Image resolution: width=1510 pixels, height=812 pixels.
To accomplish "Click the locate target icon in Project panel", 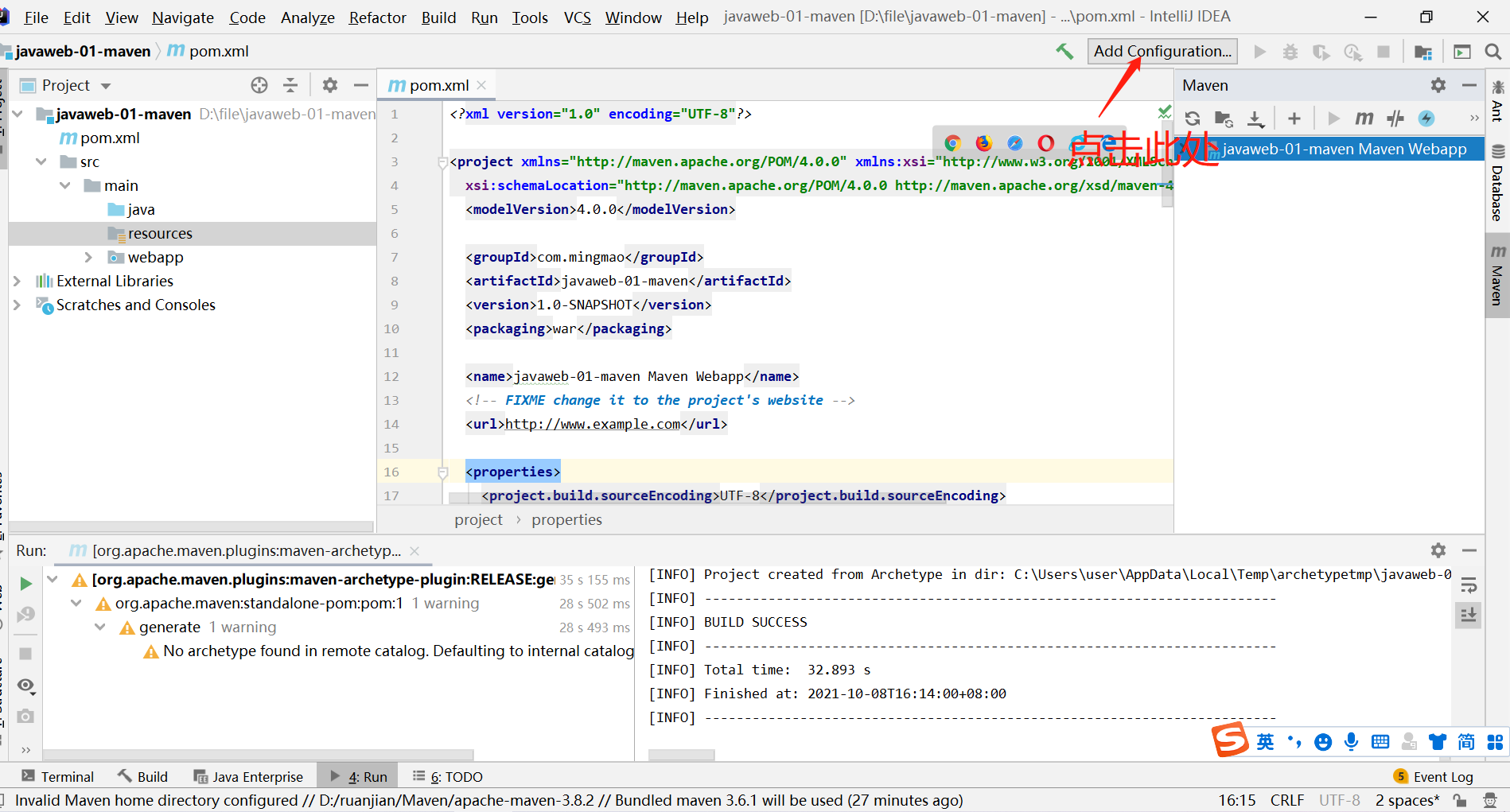I will pyautogui.click(x=259, y=85).
